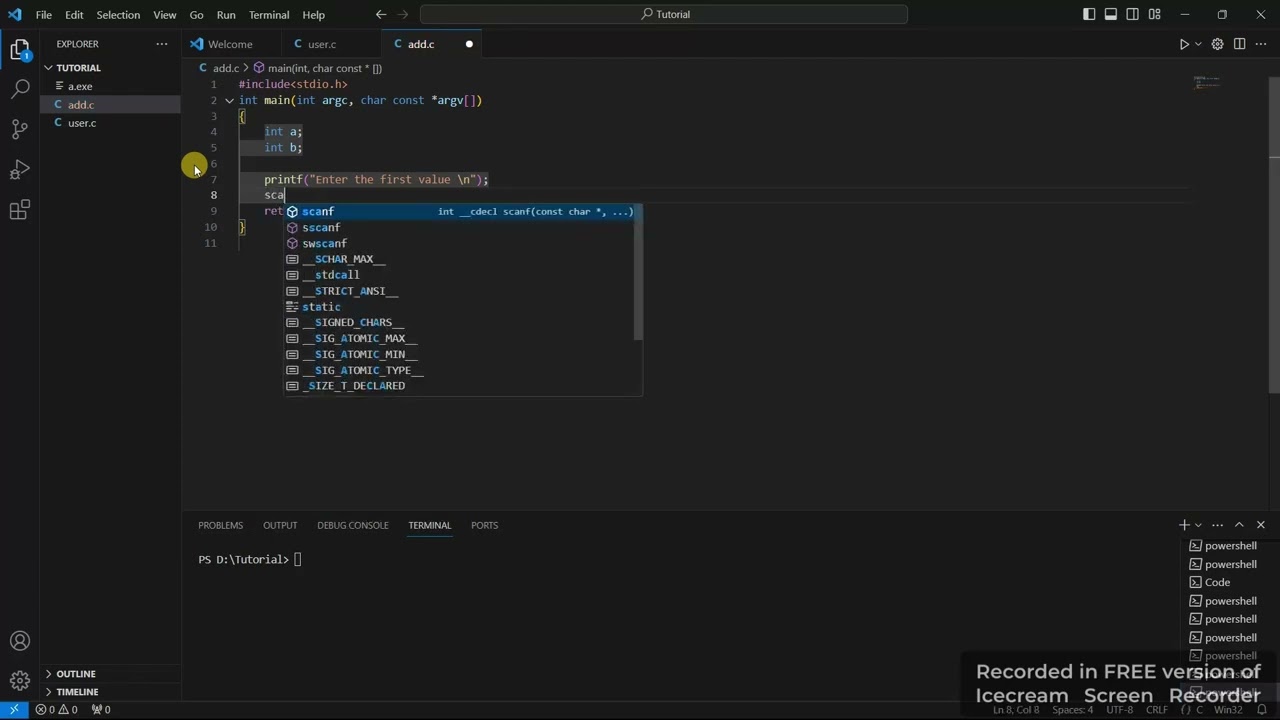Add a new terminal with plus icon
The image size is (1280, 720).
[1184, 525]
